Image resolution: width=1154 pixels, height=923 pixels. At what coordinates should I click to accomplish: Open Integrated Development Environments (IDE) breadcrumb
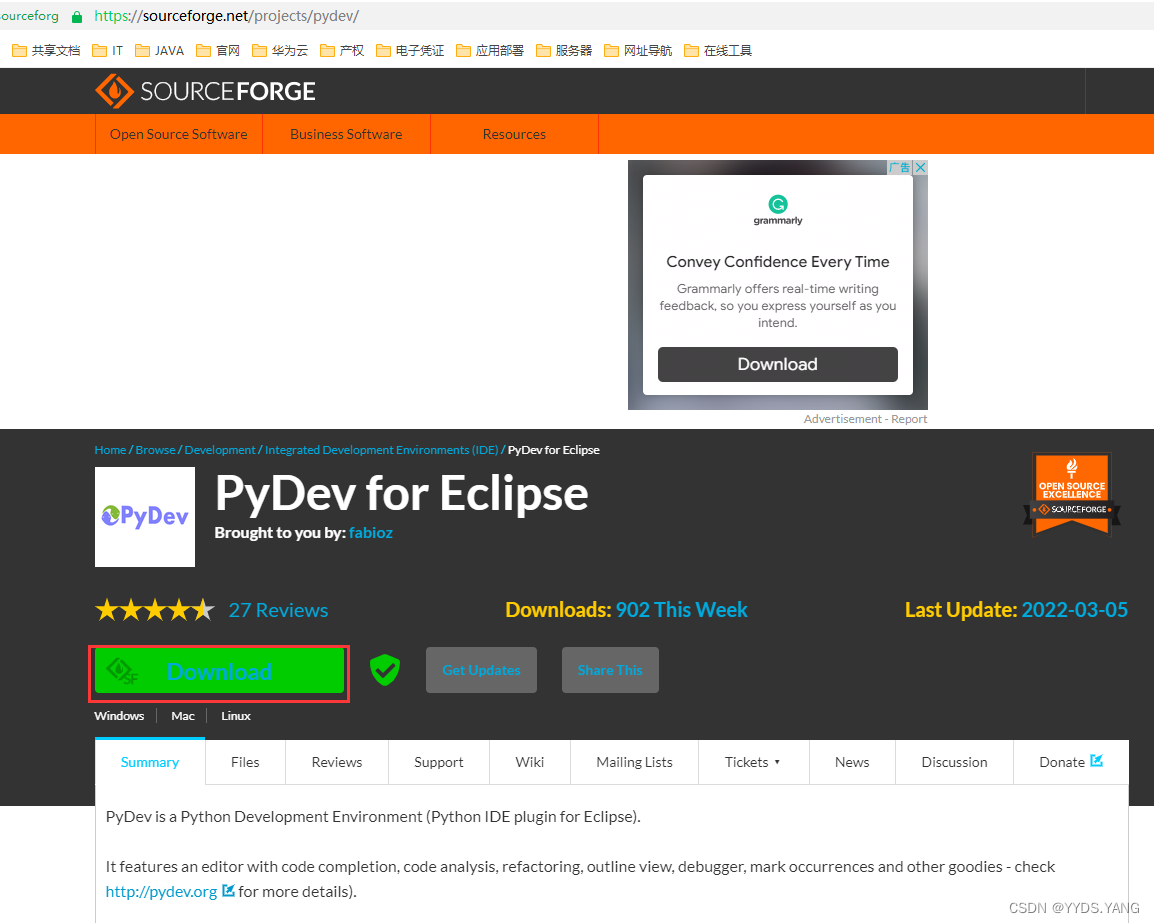point(381,450)
